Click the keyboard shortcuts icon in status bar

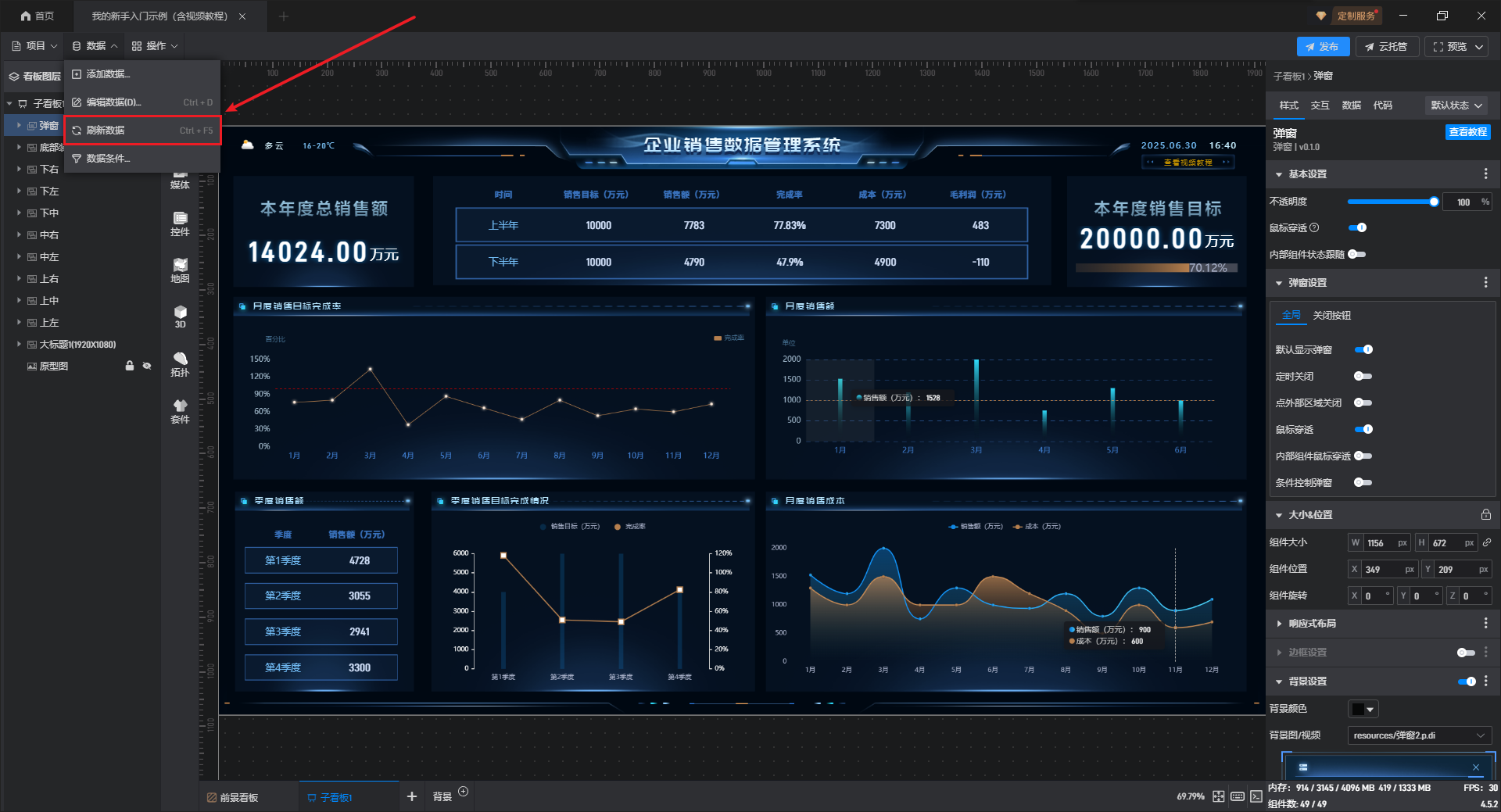pyautogui.click(x=1238, y=796)
